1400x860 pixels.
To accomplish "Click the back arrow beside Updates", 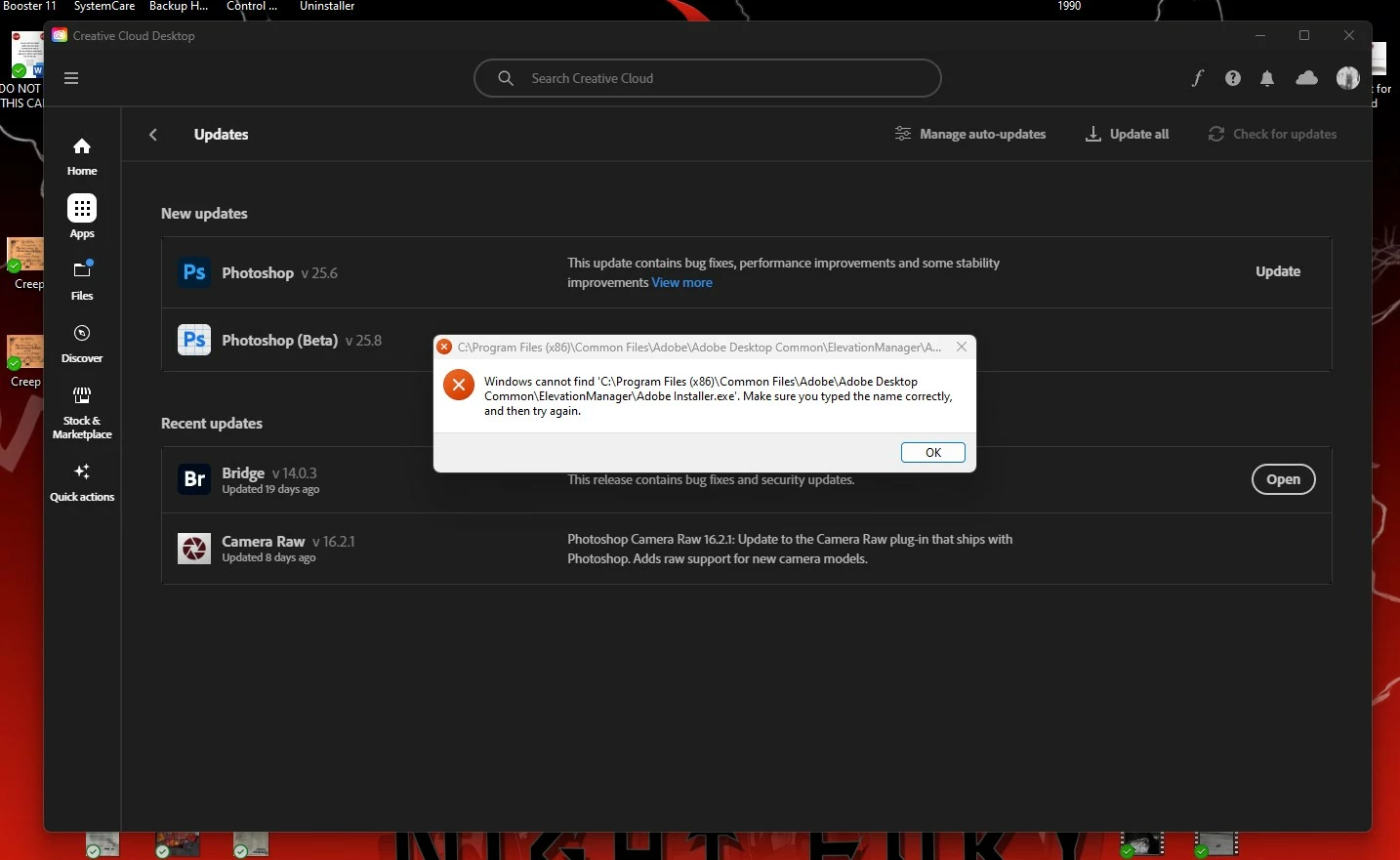I will [153, 135].
